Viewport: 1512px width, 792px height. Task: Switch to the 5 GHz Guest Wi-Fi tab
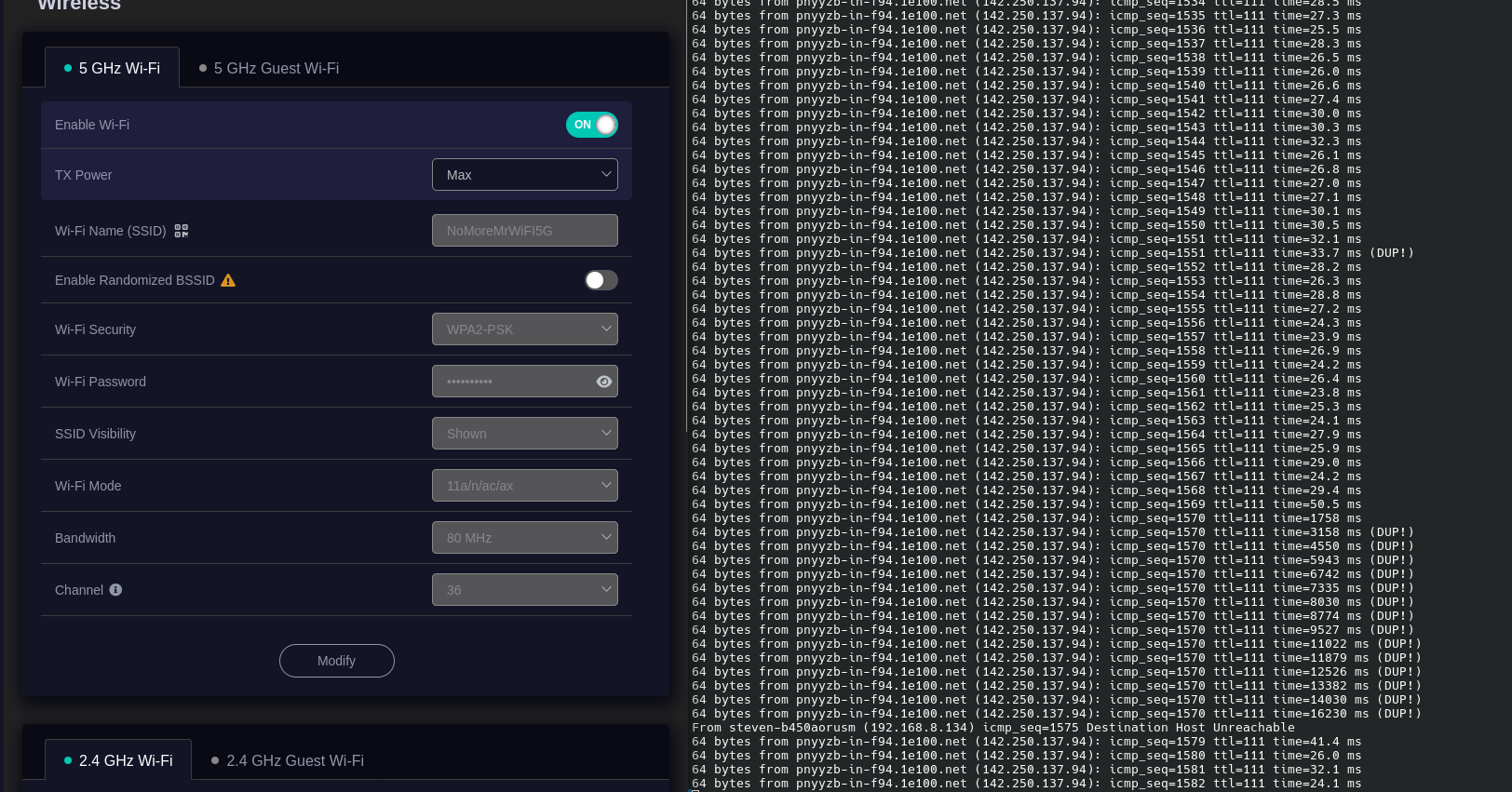pos(269,69)
